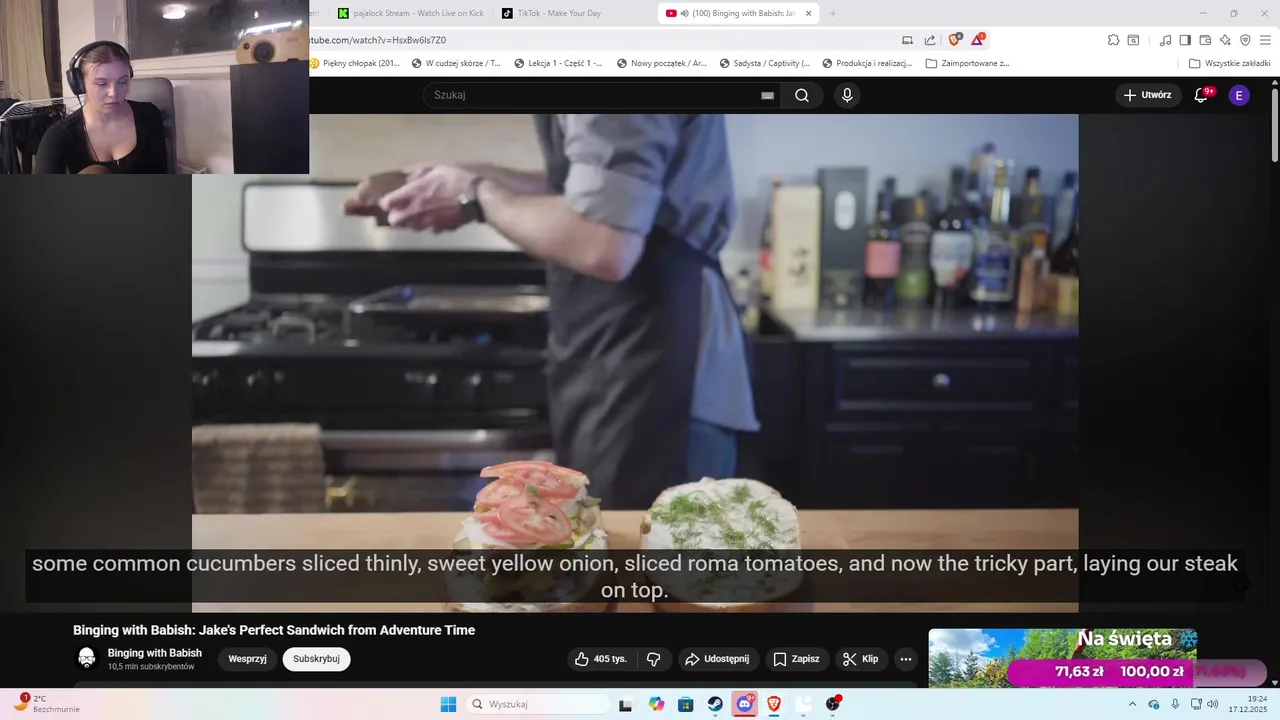
Task: Click the Wesprzyj join button
Action: point(247,659)
